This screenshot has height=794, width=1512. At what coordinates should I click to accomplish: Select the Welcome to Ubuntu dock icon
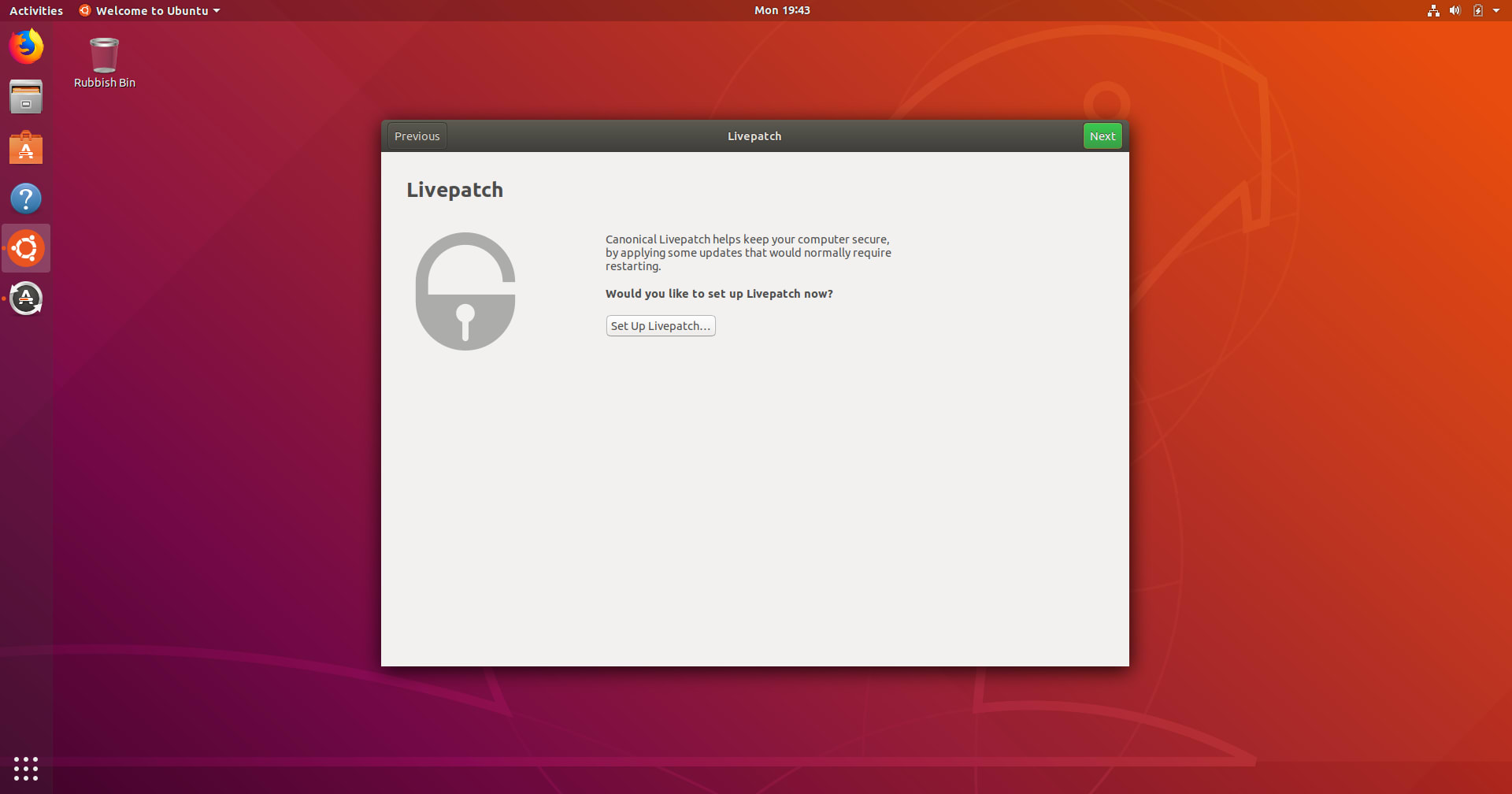[x=26, y=248]
